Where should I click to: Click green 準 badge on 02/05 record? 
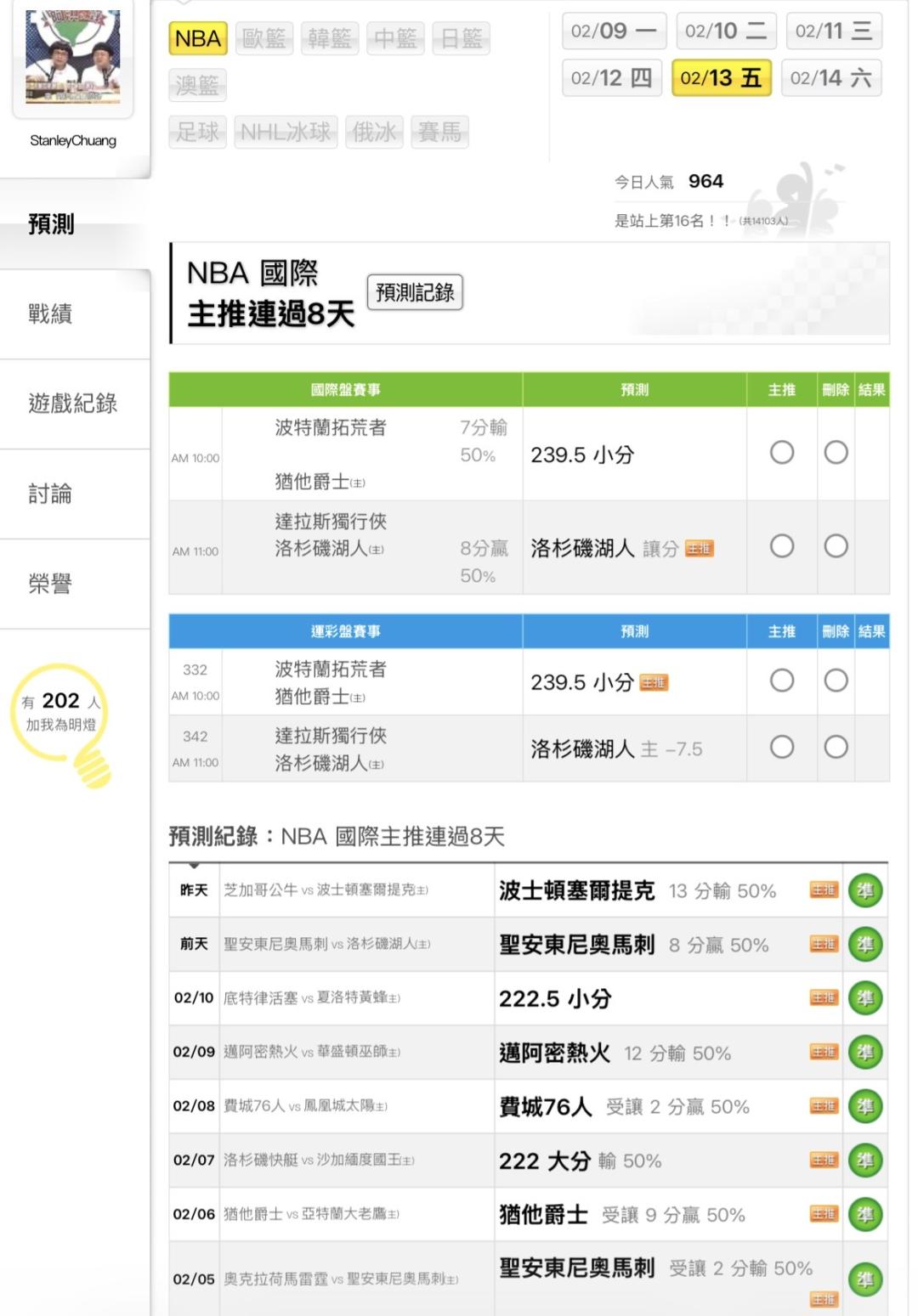point(865,1279)
